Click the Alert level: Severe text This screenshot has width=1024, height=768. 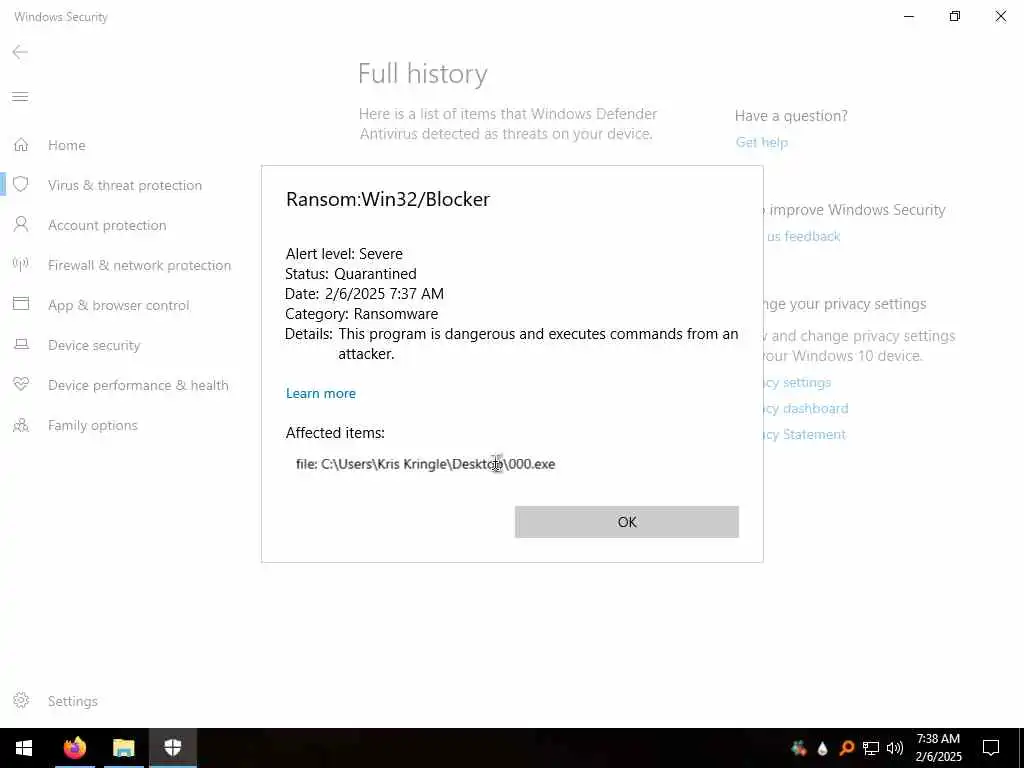(x=344, y=253)
